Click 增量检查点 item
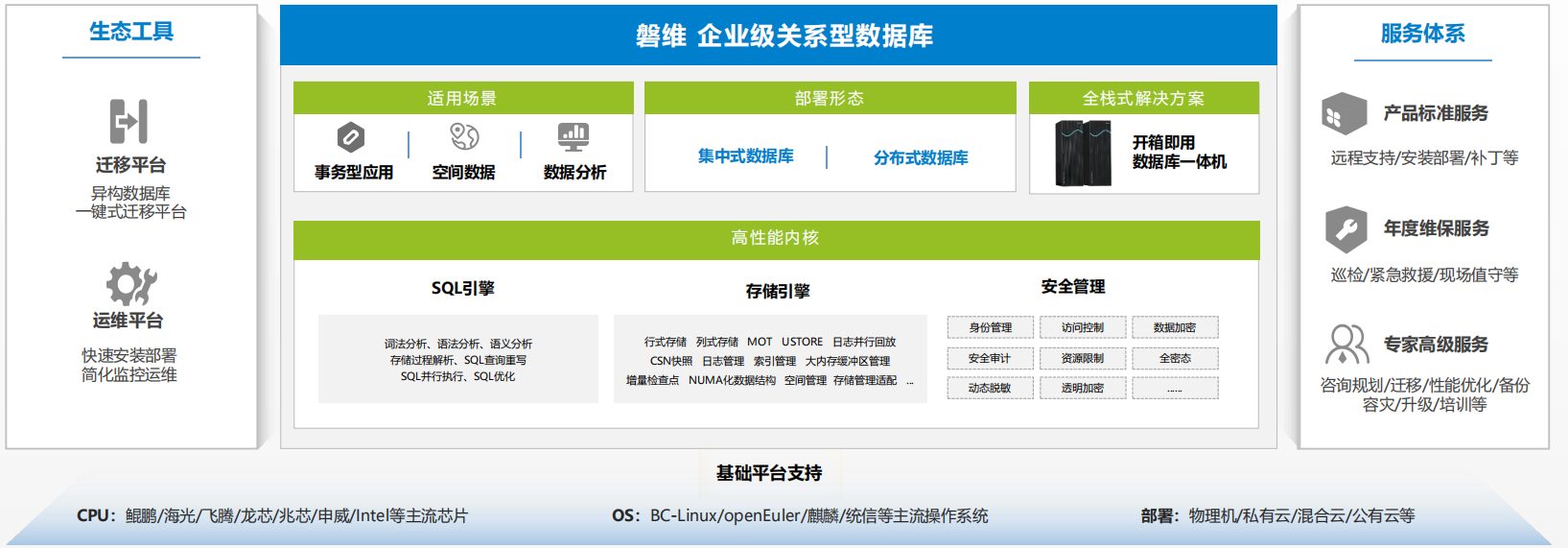1568x548 pixels. point(652,380)
